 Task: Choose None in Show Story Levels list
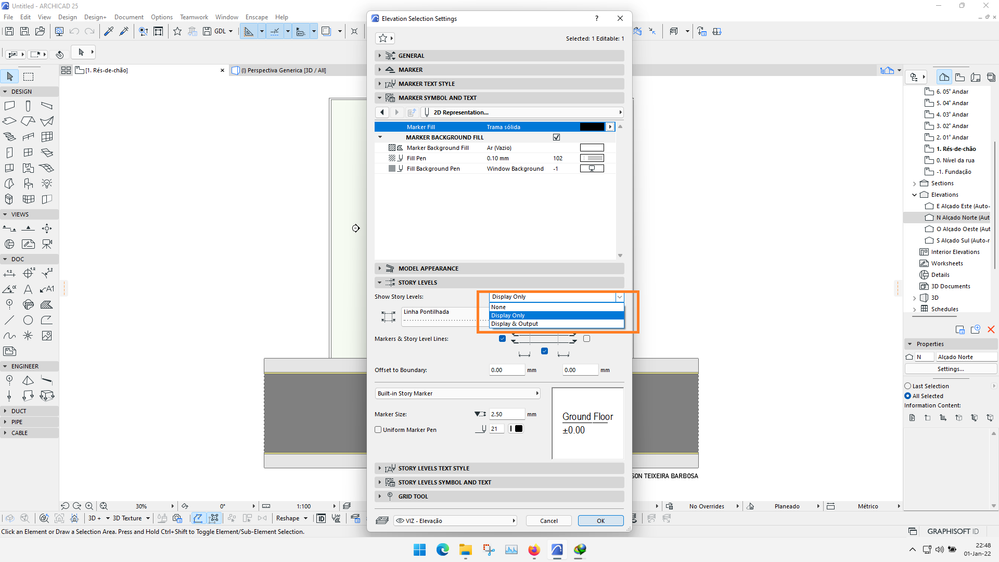(x=556, y=307)
